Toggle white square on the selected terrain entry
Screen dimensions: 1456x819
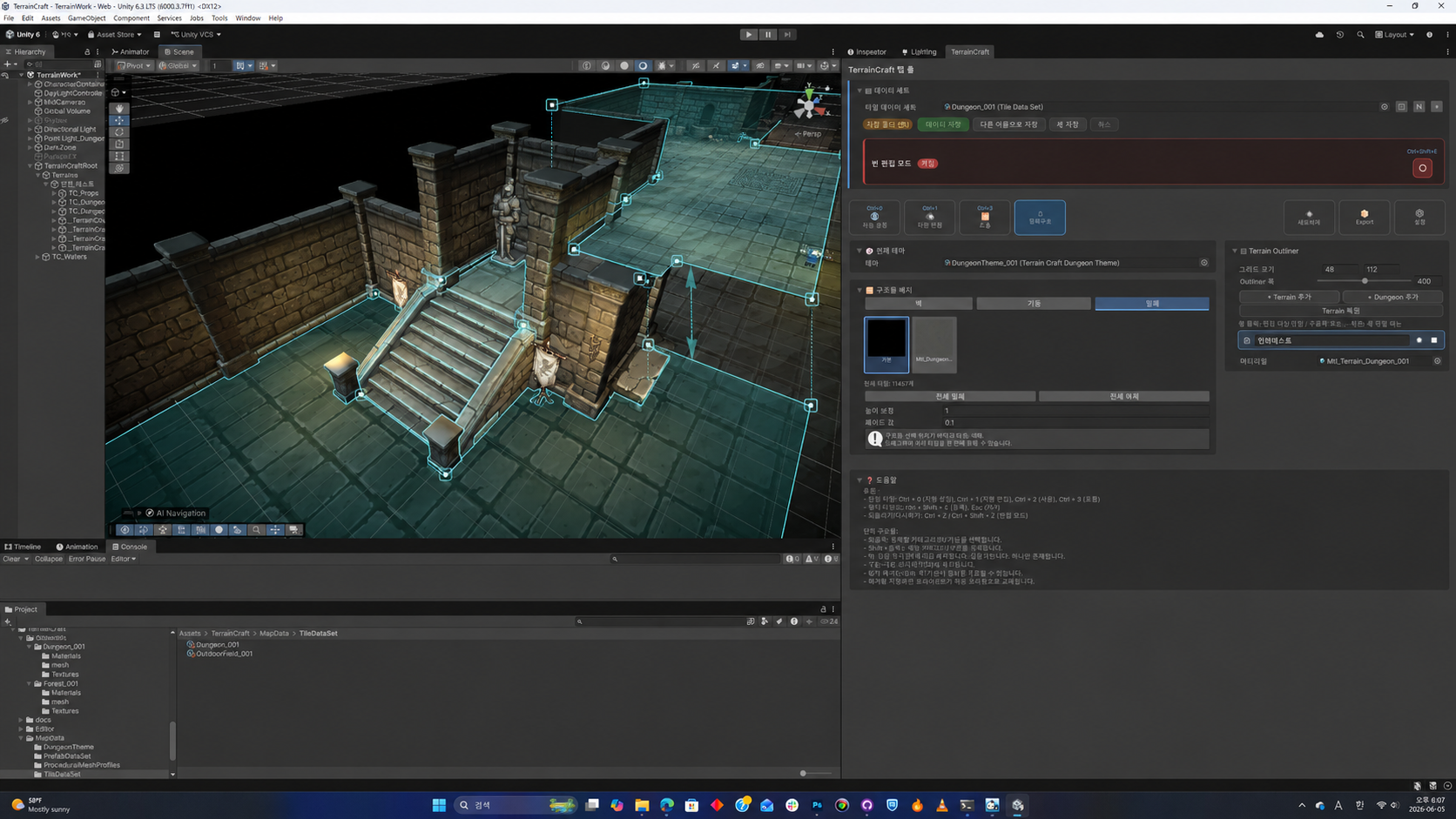pyautogui.click(x=1434, y=340)
